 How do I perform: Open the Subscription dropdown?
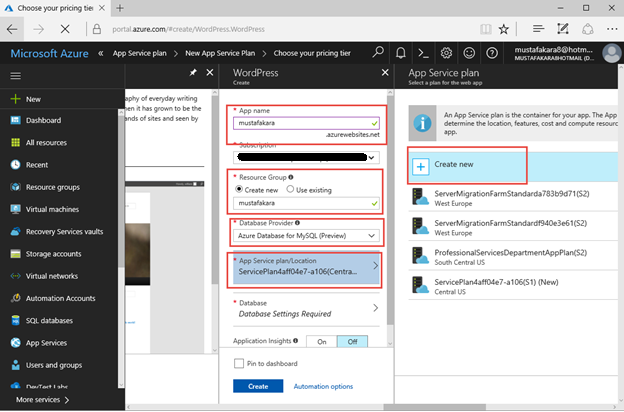(306, 158)
